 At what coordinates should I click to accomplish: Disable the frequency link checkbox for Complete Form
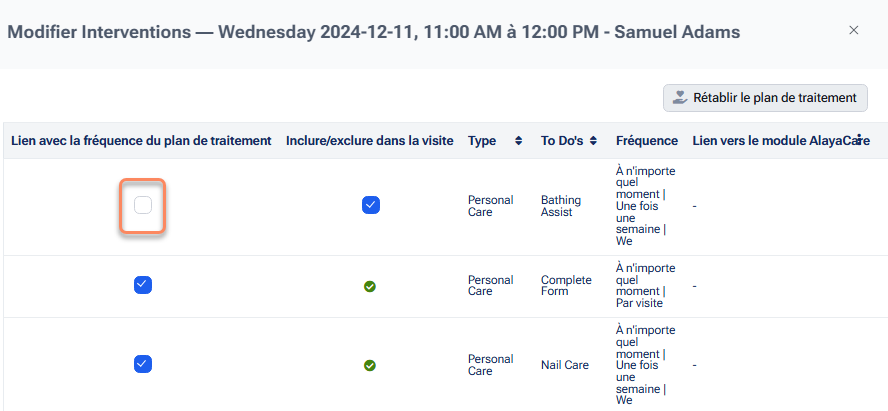142,285
